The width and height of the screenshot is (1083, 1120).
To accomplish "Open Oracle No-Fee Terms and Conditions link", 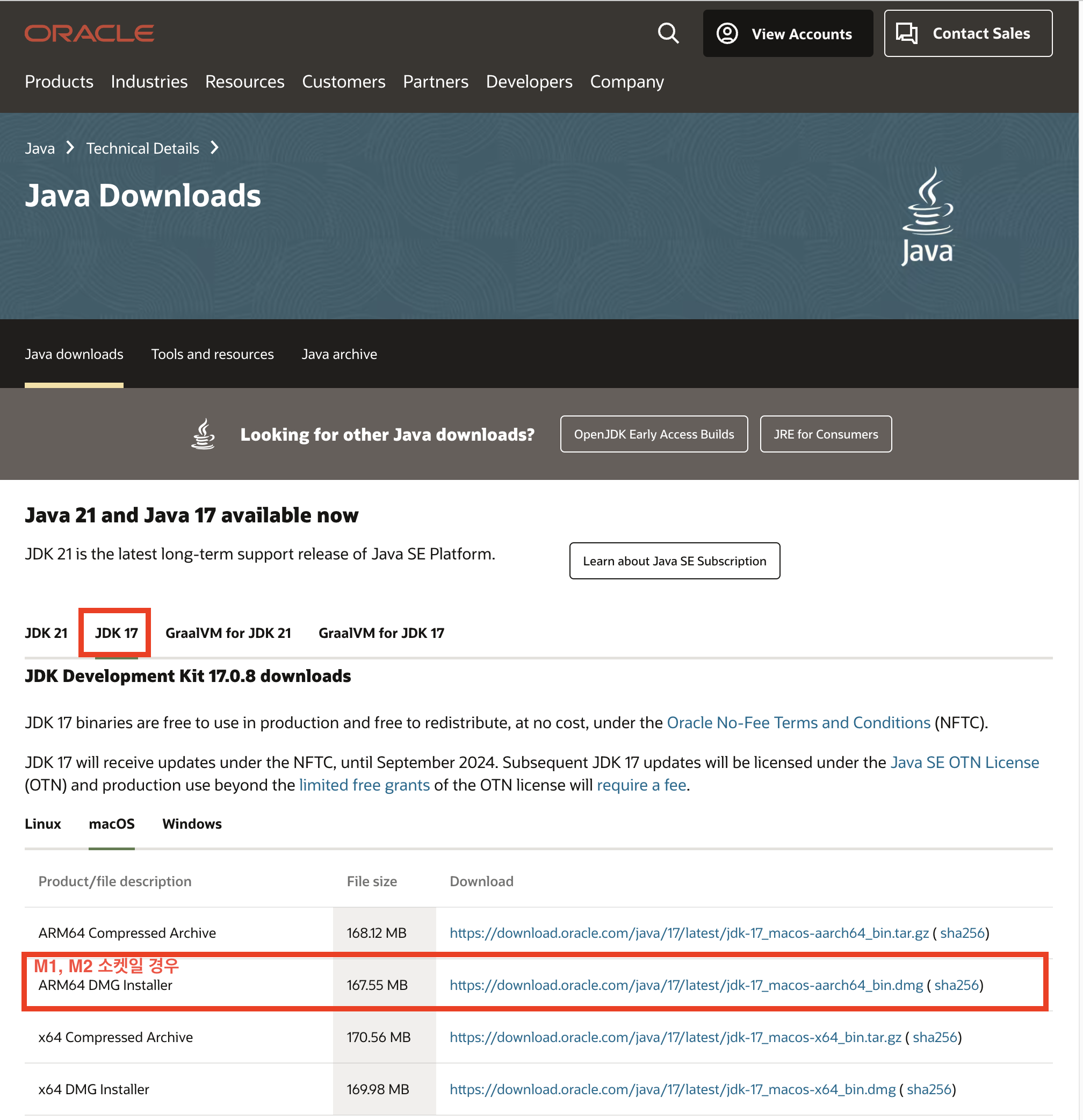I will point(798,723).
